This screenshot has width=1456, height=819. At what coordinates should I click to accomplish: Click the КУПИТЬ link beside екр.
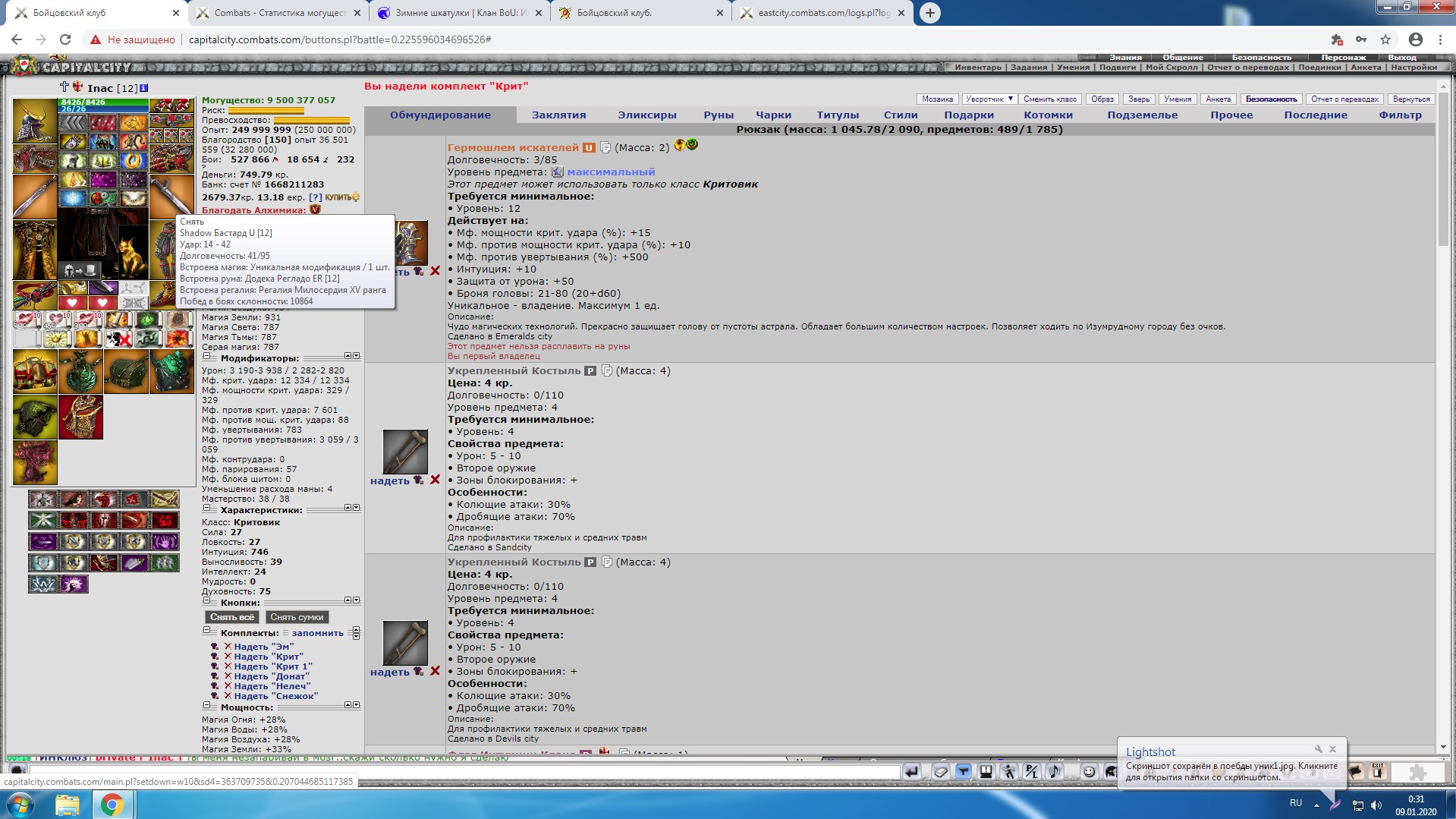pyautogui.click(x=342, y=197)
